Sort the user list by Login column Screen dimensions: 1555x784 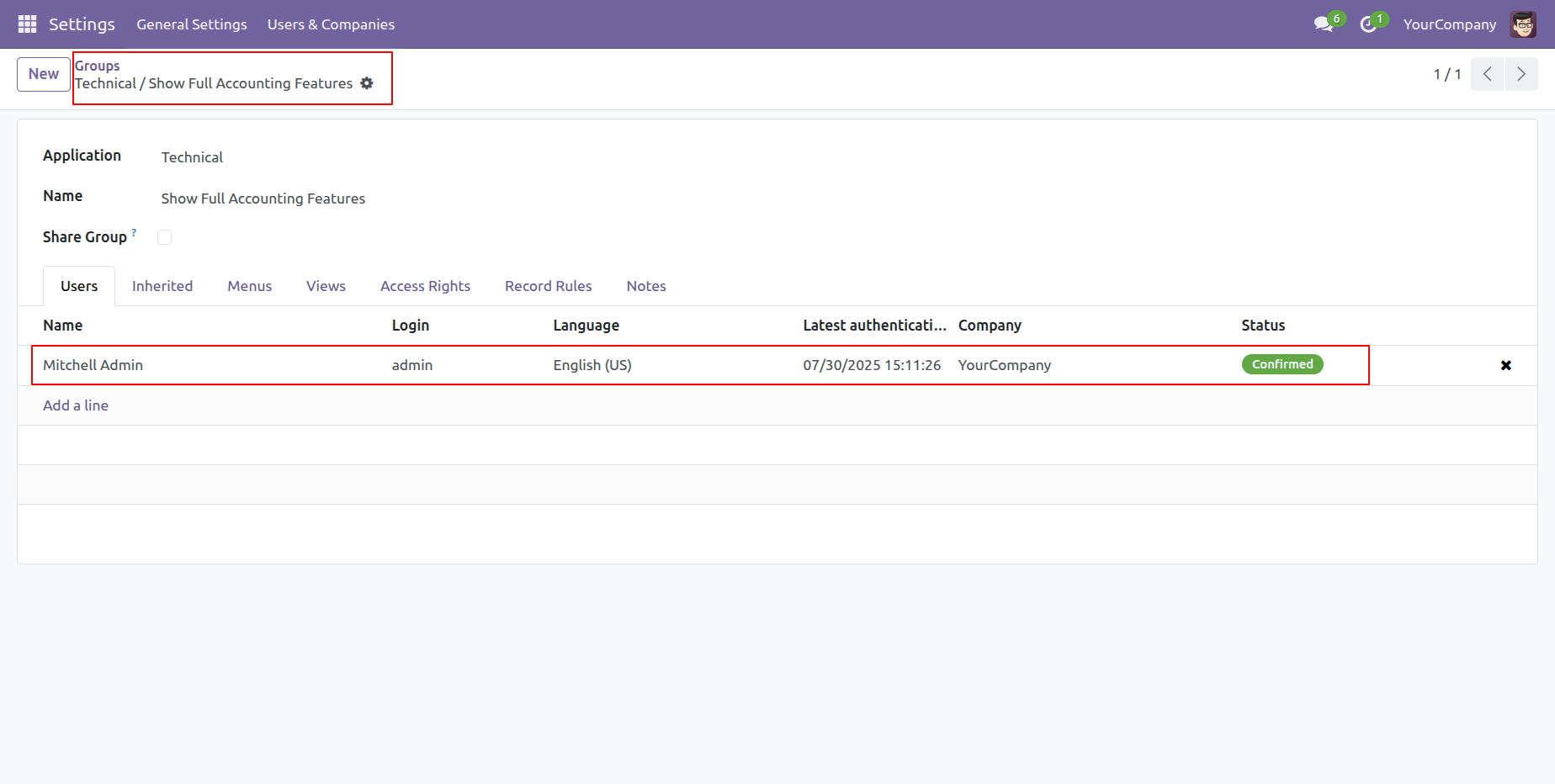point(411,326)
